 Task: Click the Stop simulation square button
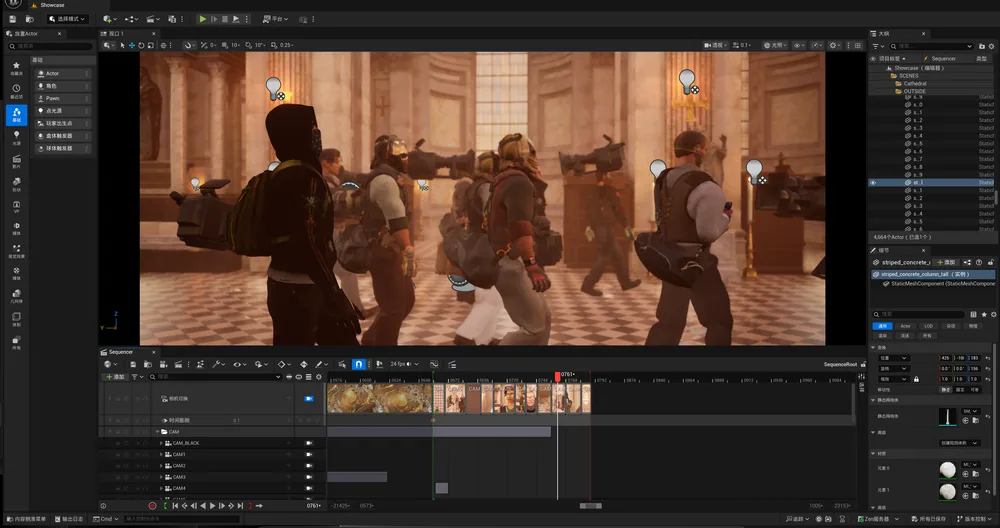tap(224, 19)
